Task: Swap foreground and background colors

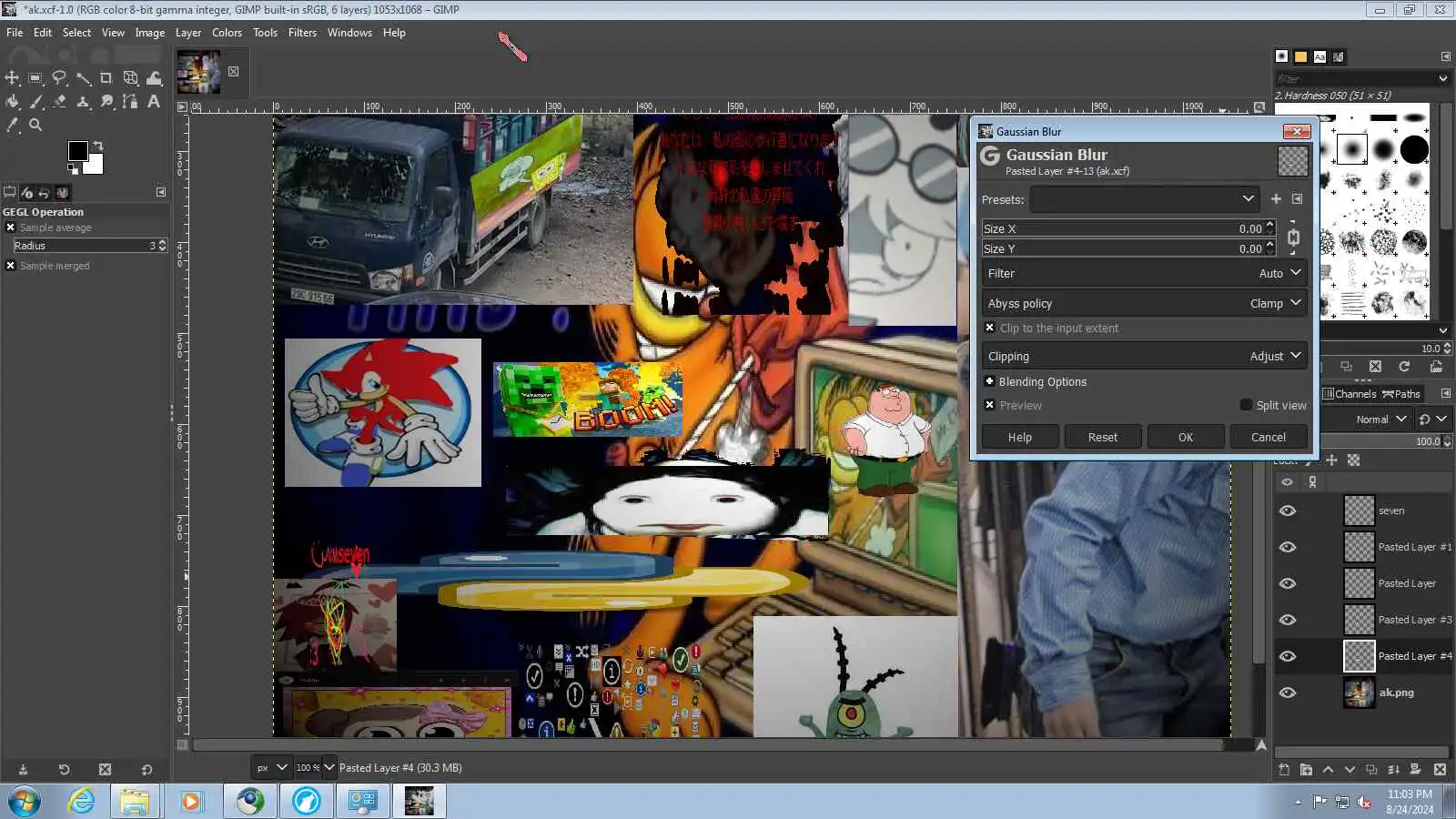Action: (x=97, y=146)
